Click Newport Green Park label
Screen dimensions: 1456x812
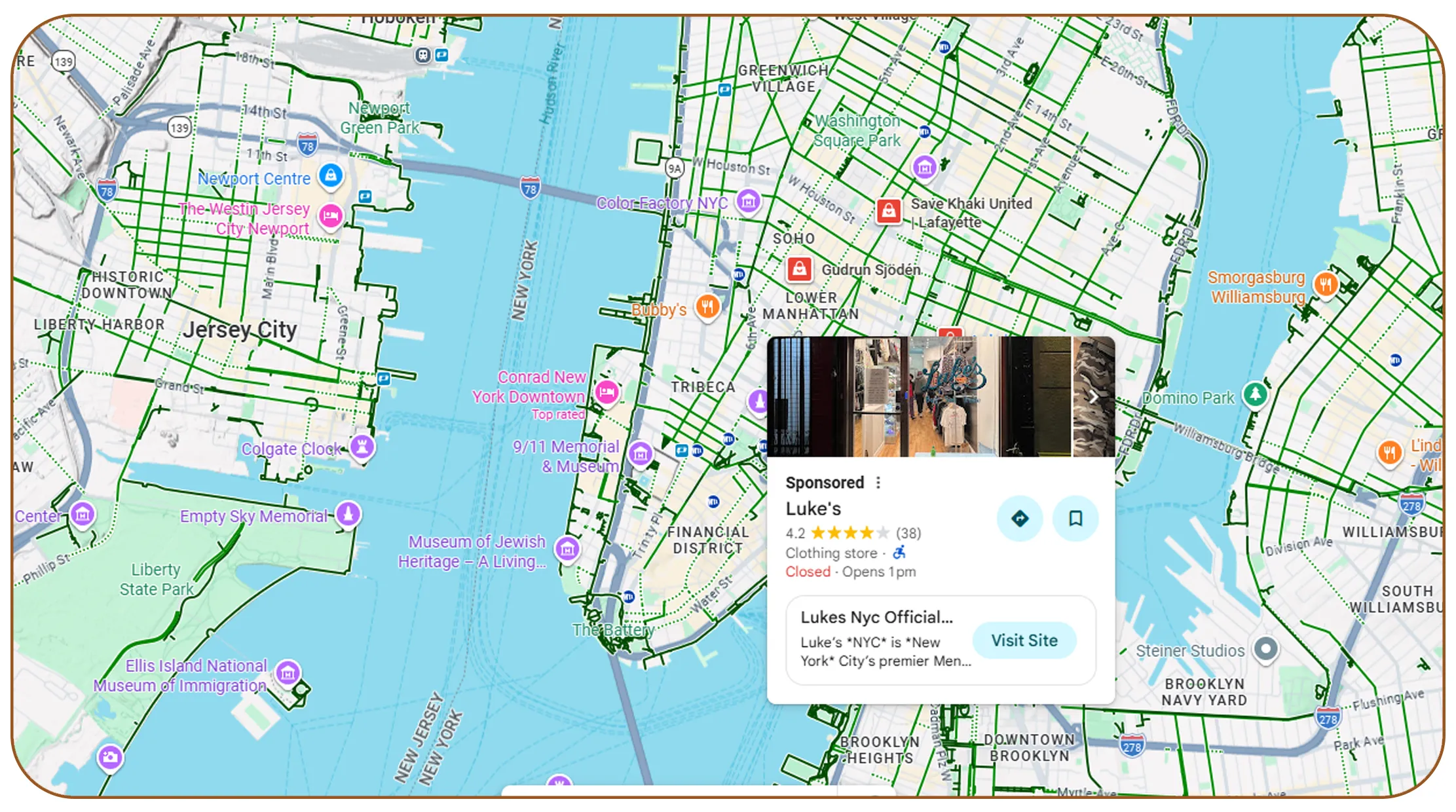(x=379, y=118)
